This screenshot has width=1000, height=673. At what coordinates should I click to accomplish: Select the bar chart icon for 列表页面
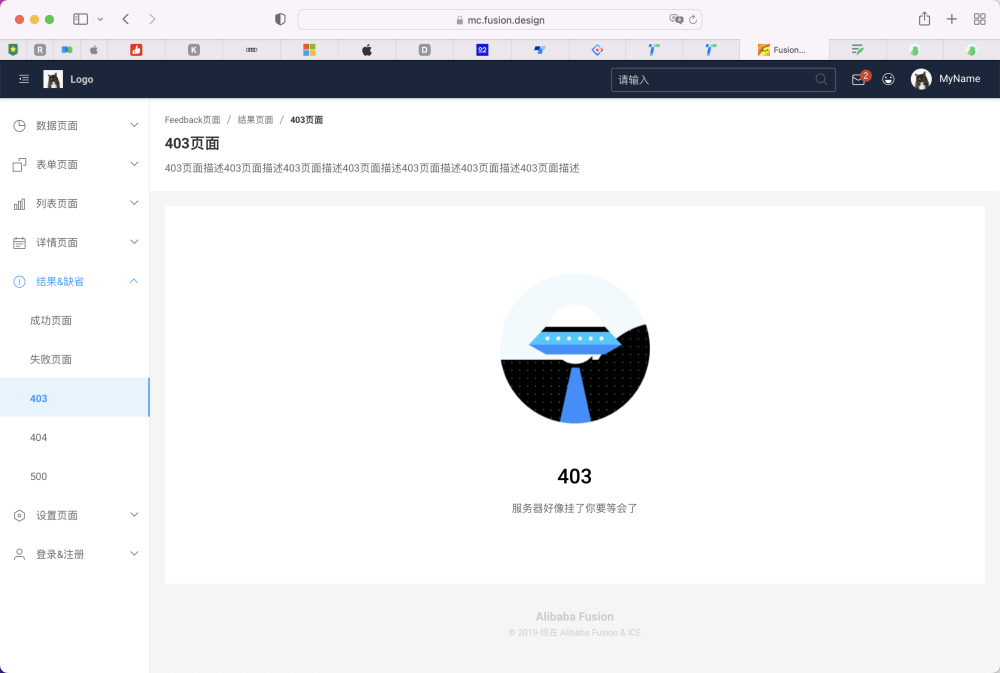[20, 202]
